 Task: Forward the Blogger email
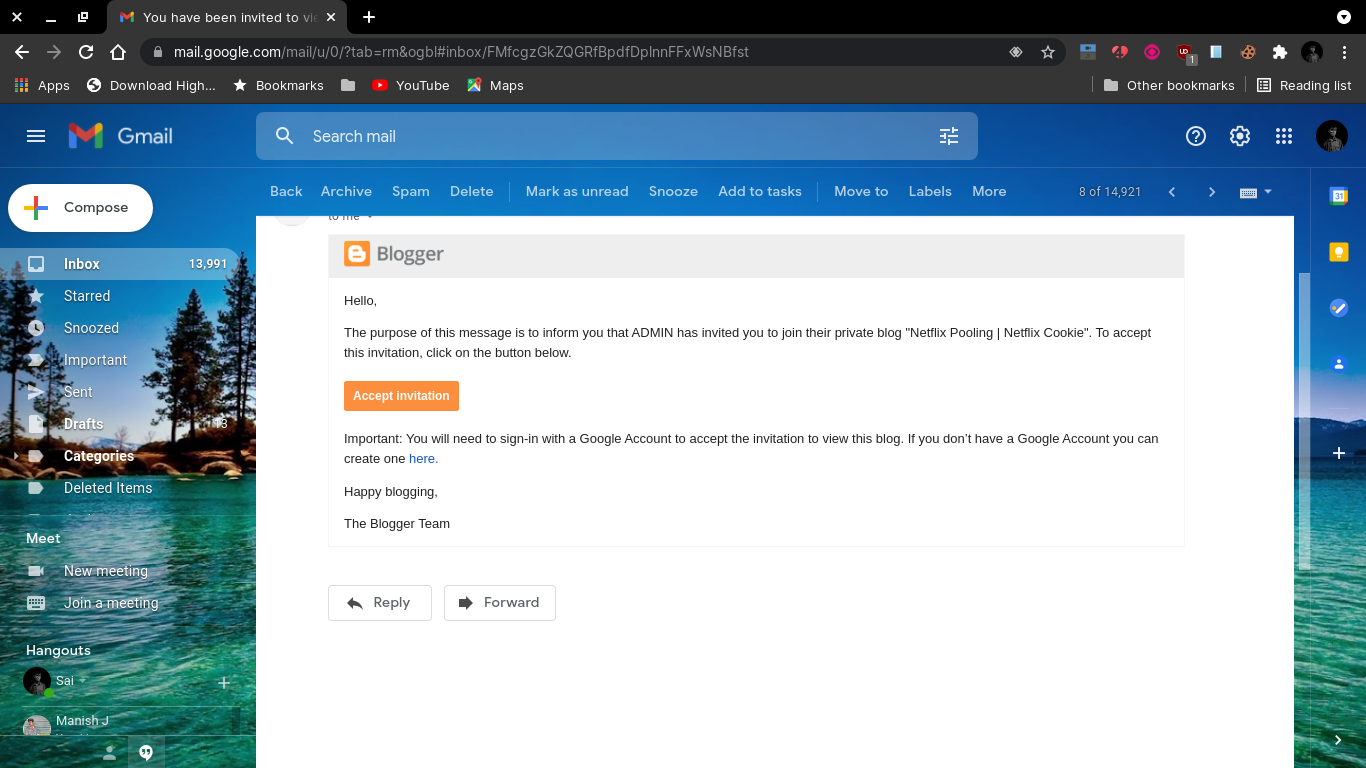click(500, 603)
